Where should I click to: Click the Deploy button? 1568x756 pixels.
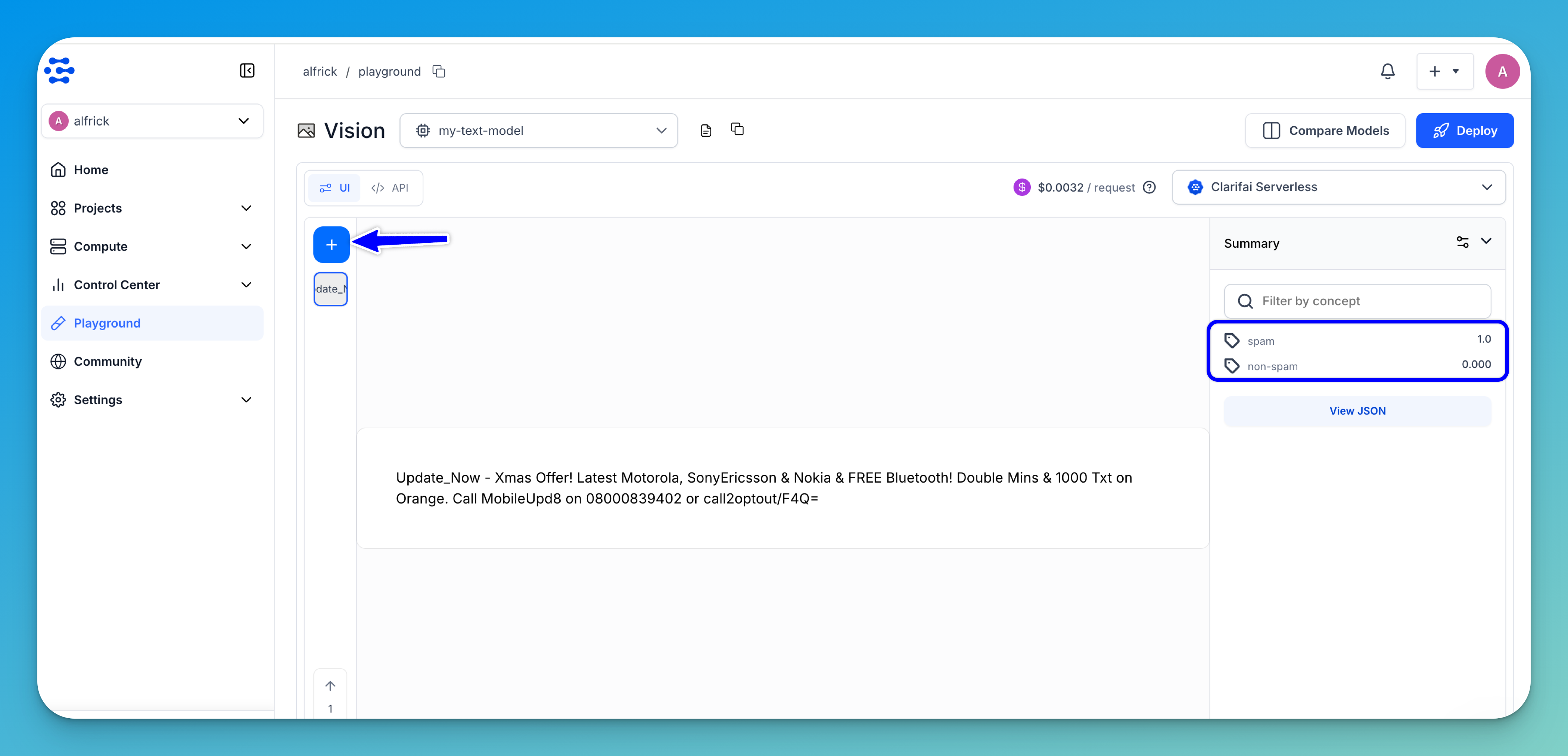pos(1465,130)
